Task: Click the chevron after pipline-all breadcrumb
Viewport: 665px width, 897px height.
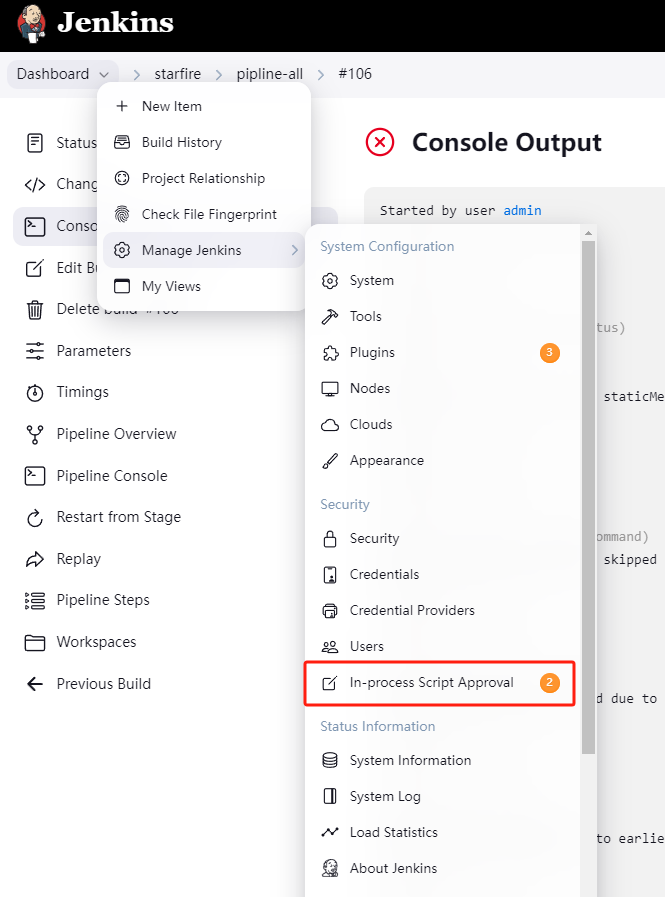Action: (x=321, y=75)
